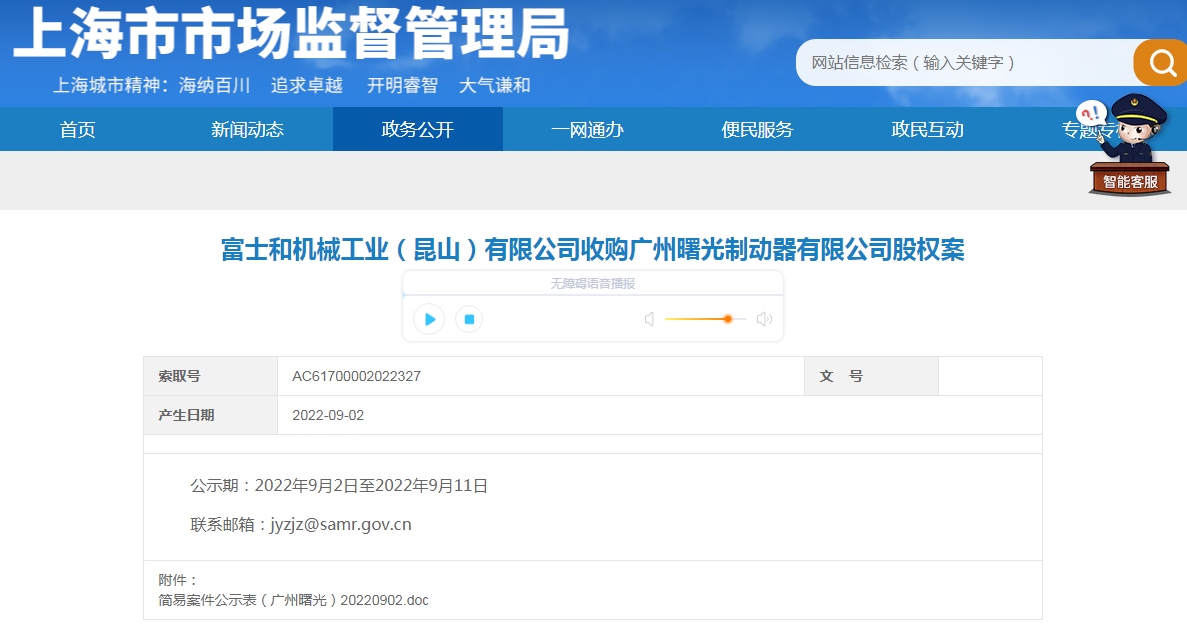Image resolution: width=1187 pixels, height=626 pixels.
Task: Click the article title about 富士和机械工业
Action: pyautogui.click(x=593, y=249)
